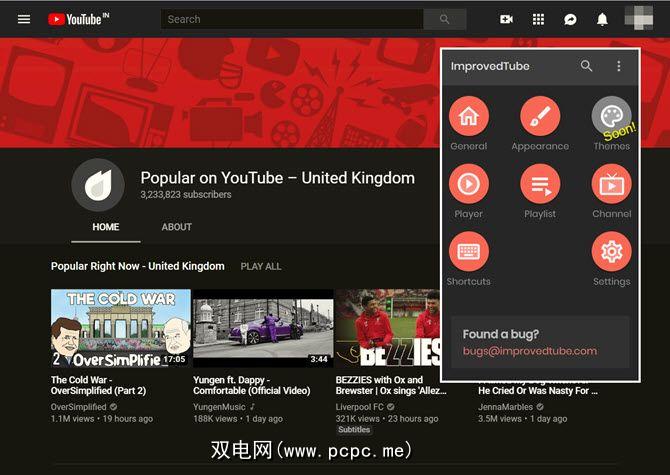Click bugs@improvedtube.com email link

tap(530, 351)
